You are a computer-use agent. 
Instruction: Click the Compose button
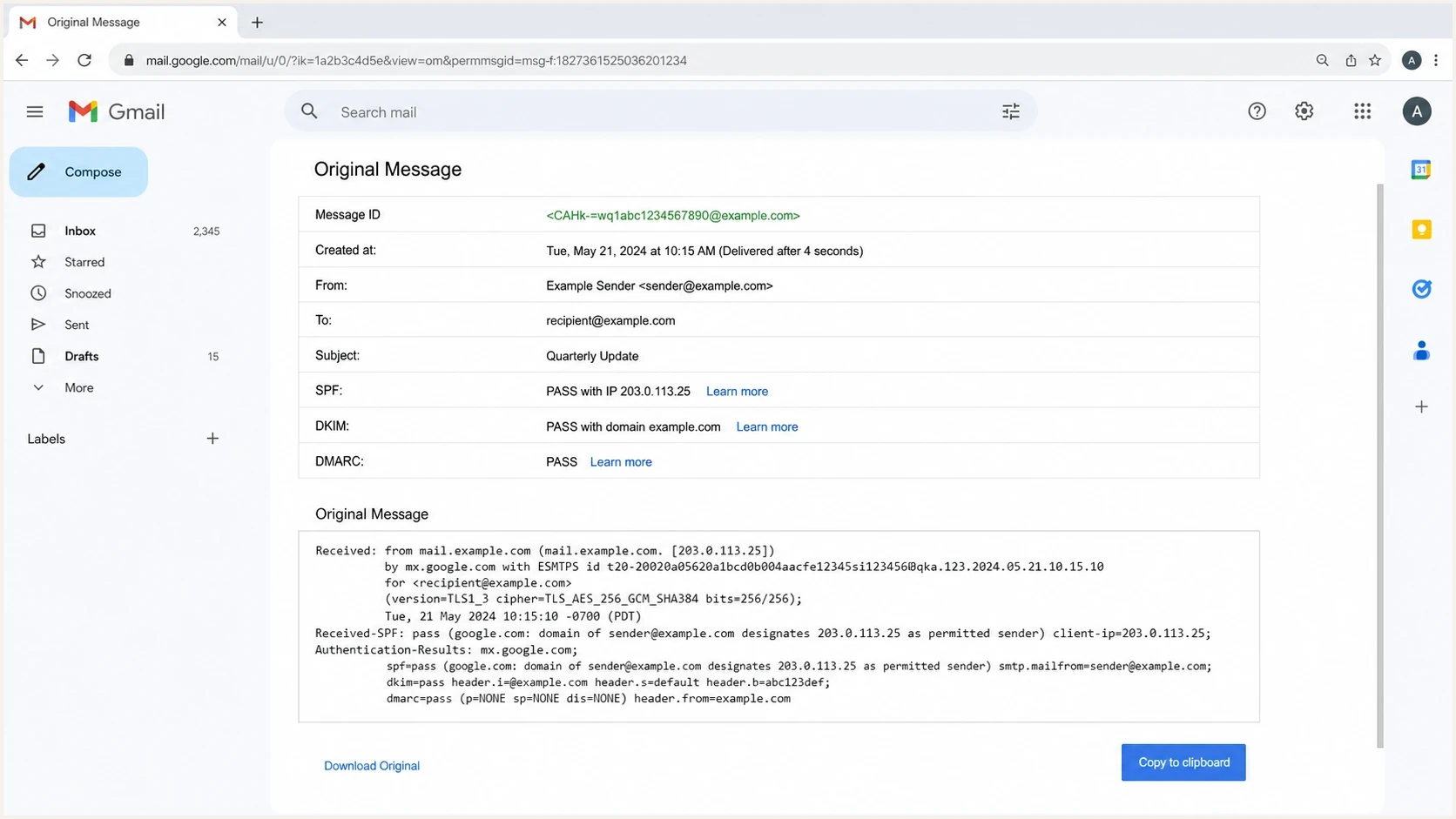click(x=78, y=172)
